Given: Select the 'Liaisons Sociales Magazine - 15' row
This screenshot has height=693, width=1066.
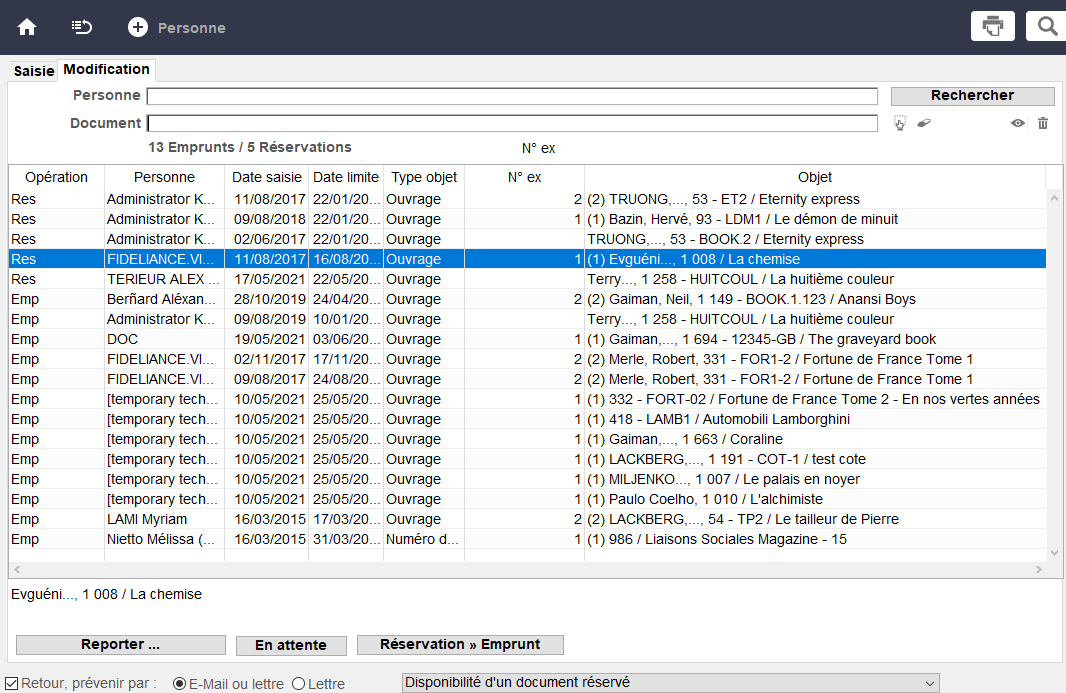Looking at the screenshot, I should click(527, 539).
